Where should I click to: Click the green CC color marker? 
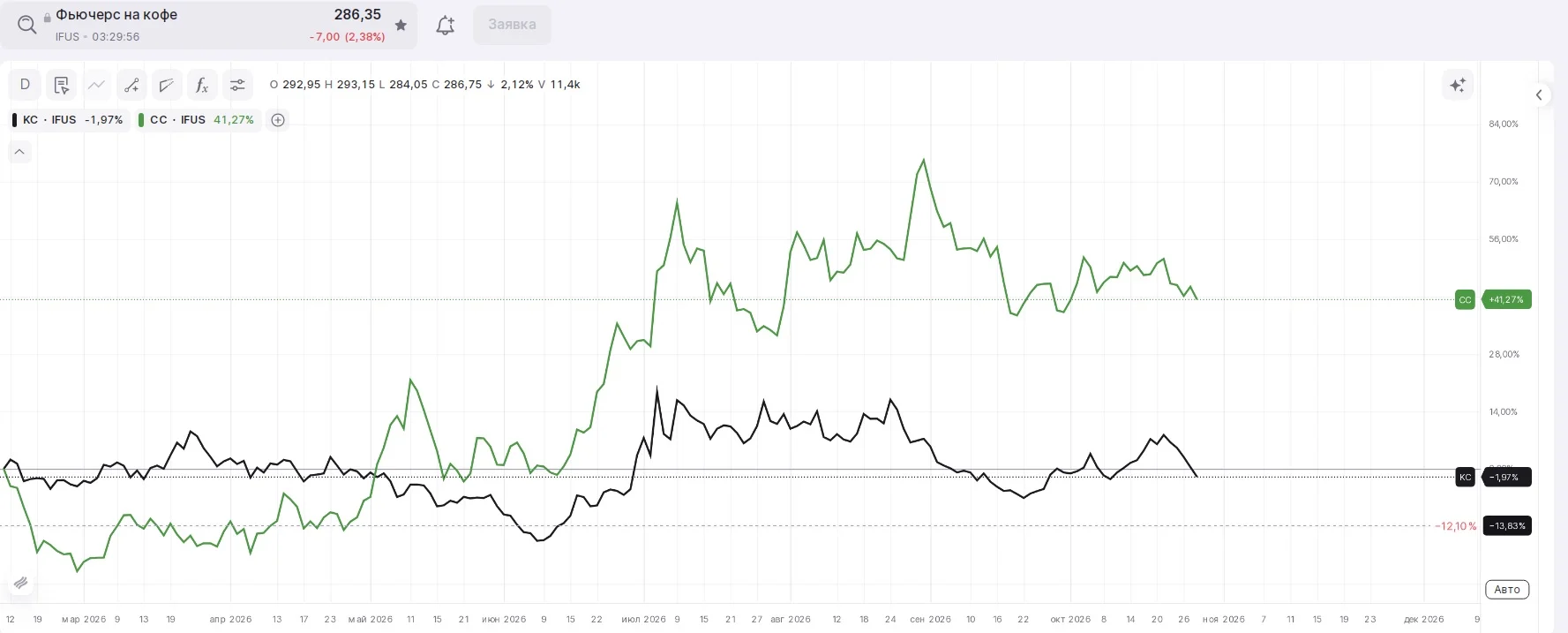click(141, 120)
